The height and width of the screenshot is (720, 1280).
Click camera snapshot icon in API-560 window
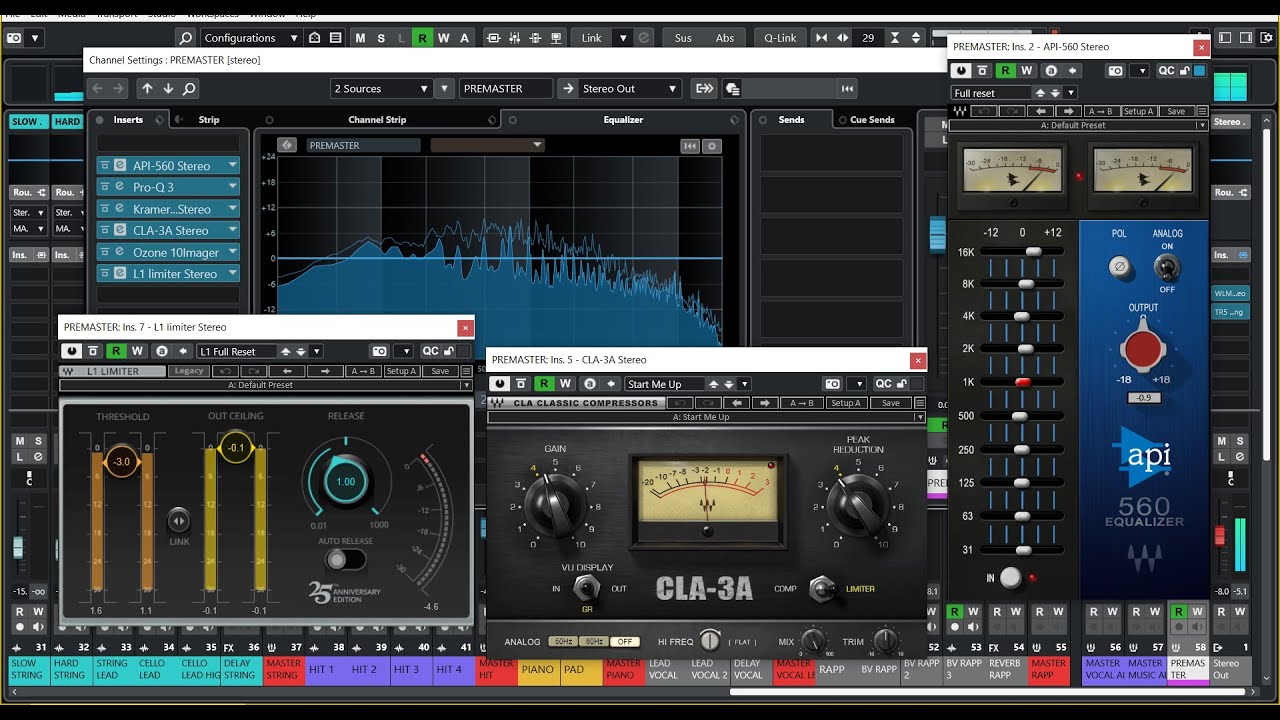point(1116,71)
